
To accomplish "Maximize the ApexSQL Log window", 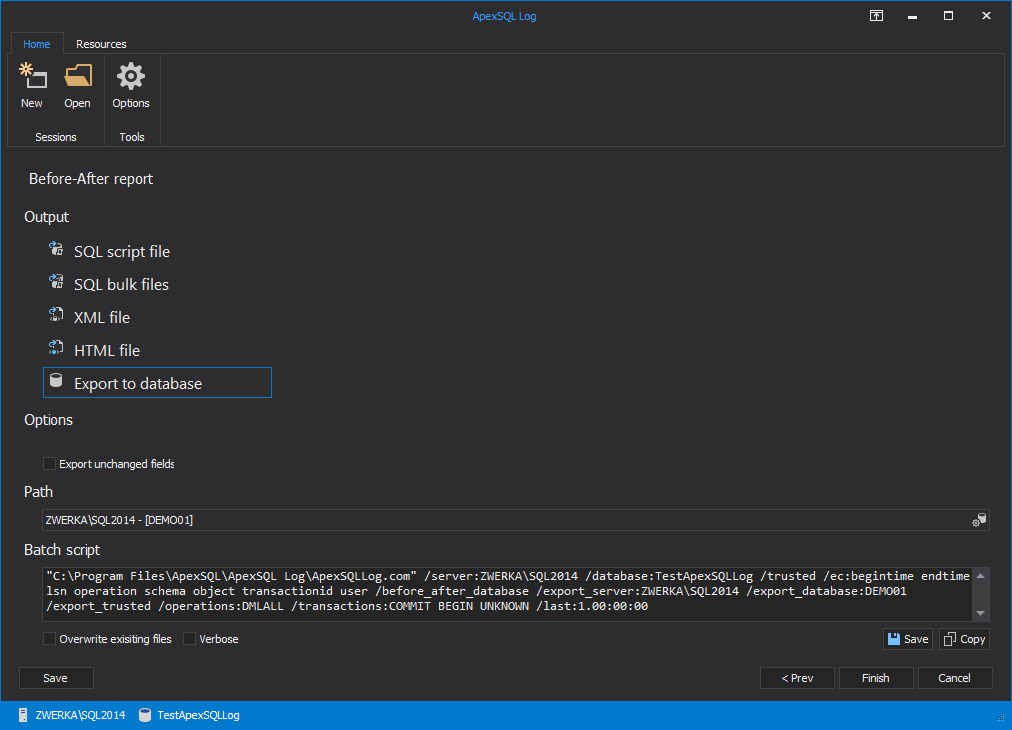I will pyautogui.click(x=948, y=16).
